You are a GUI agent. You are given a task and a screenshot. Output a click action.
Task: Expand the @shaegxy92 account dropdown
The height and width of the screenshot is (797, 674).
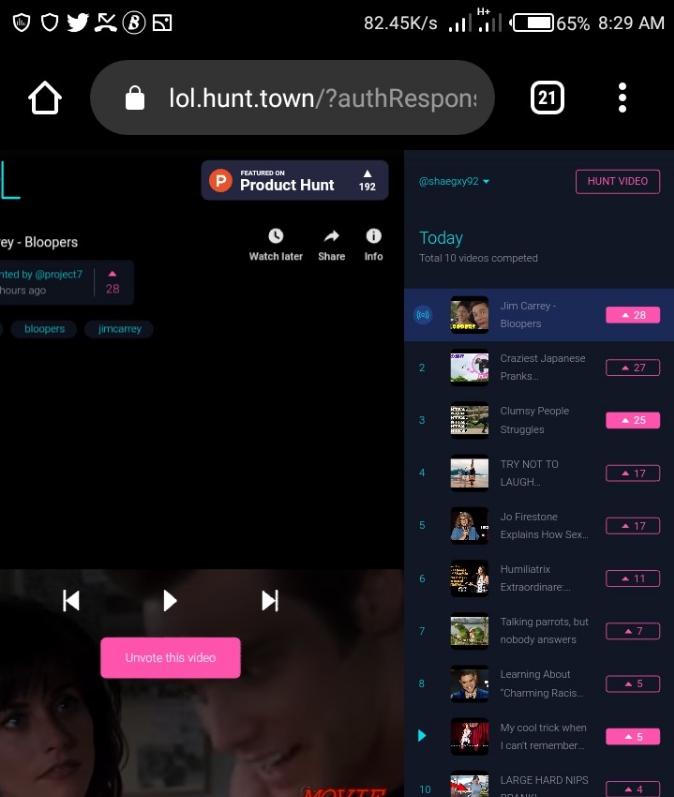click(x=454, y=181)
